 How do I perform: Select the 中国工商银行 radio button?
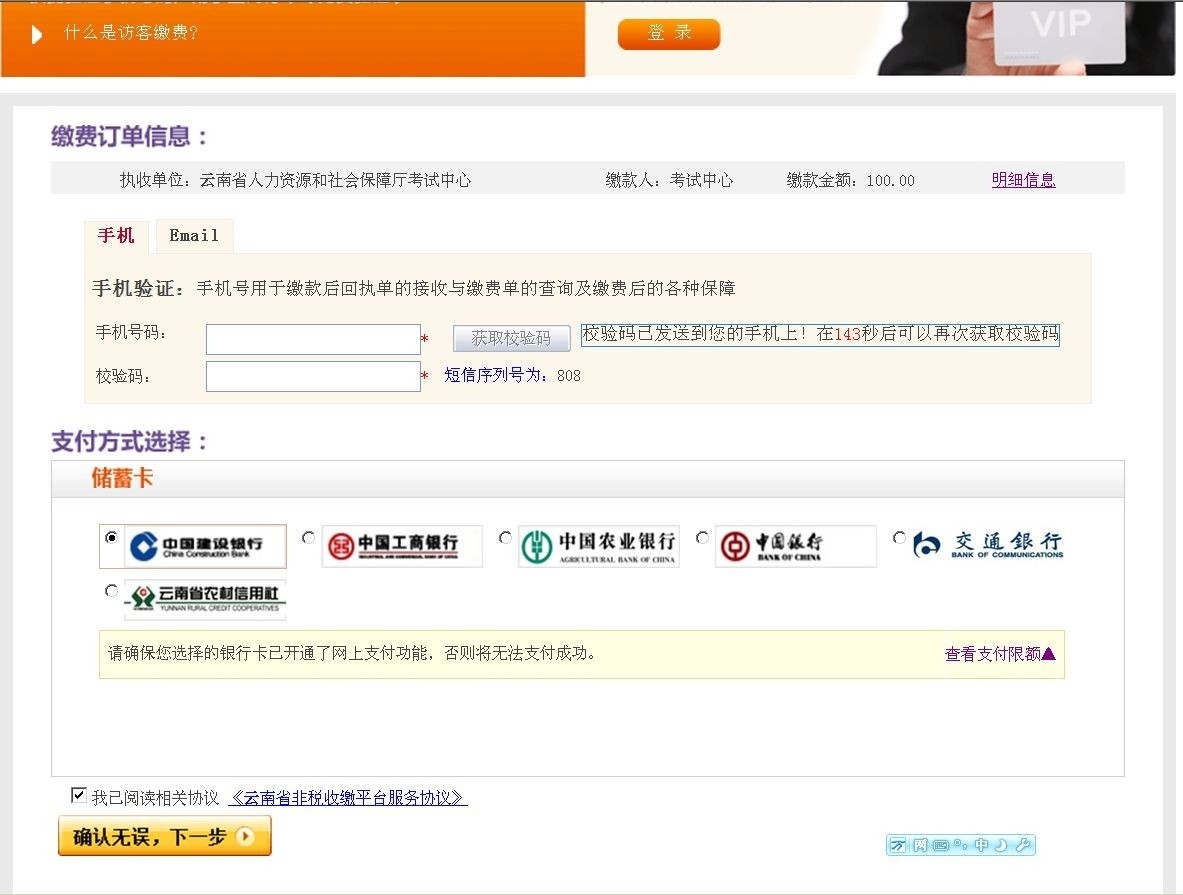(308, 537)
